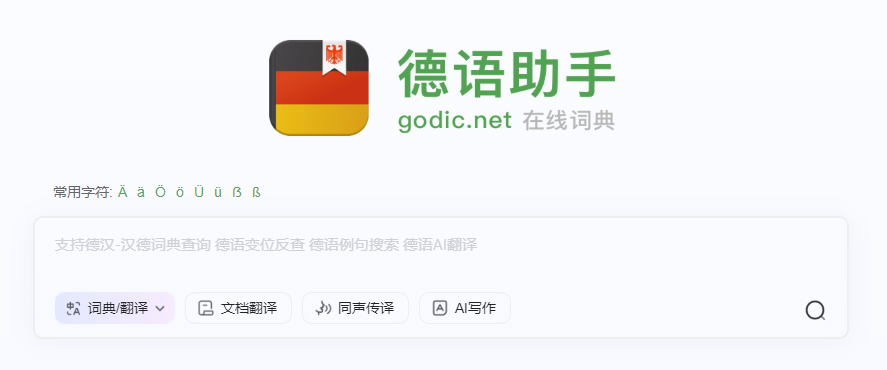Click the 常用字符 label
Screen dimensions: 887x370
coord(83,192)
